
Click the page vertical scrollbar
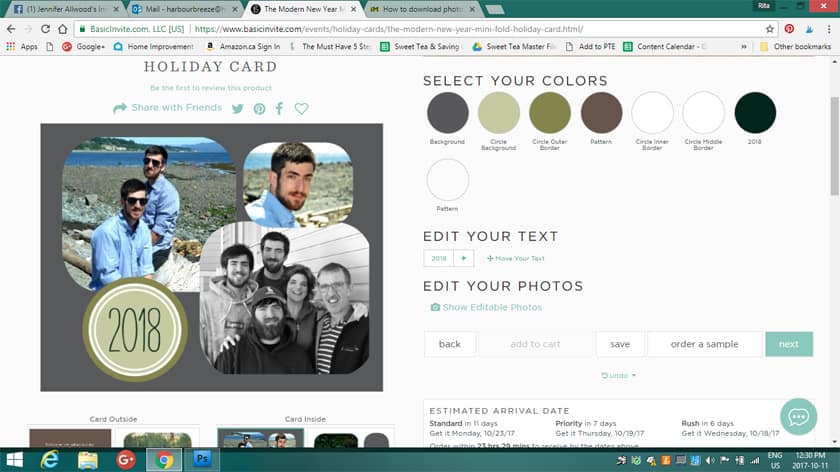point(835,146)
